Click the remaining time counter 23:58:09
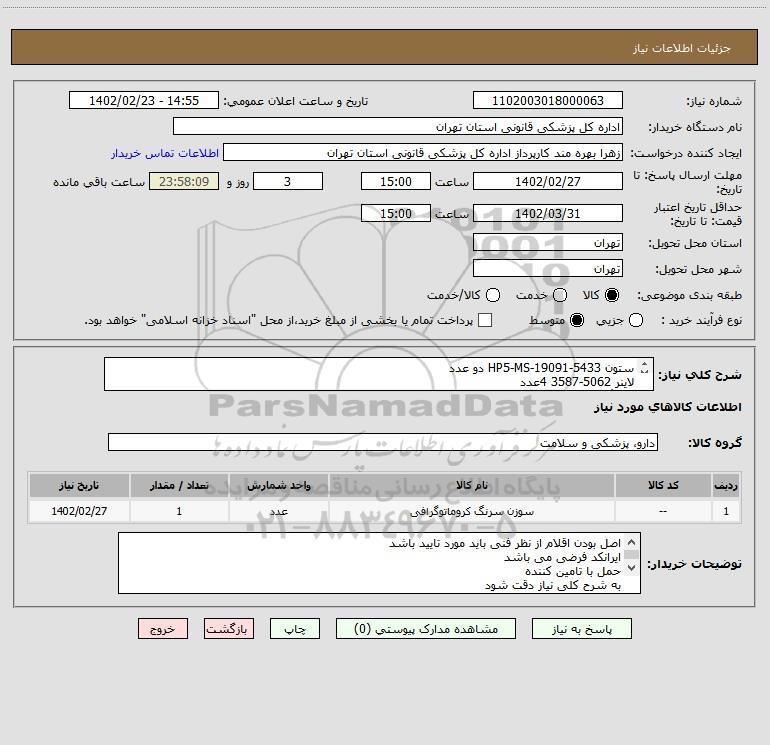 [x=184, y=181]
